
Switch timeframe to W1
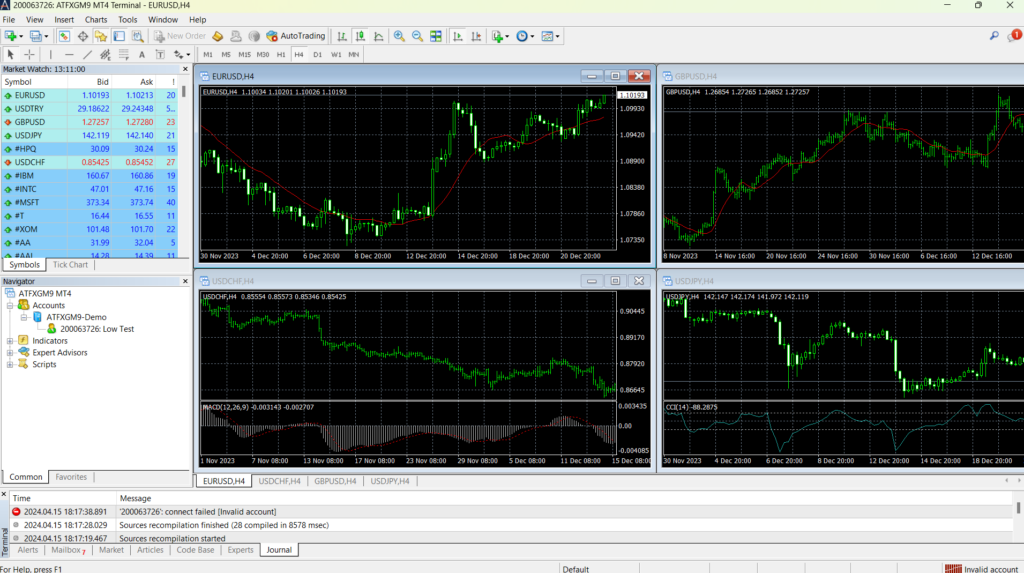[336, 55]
